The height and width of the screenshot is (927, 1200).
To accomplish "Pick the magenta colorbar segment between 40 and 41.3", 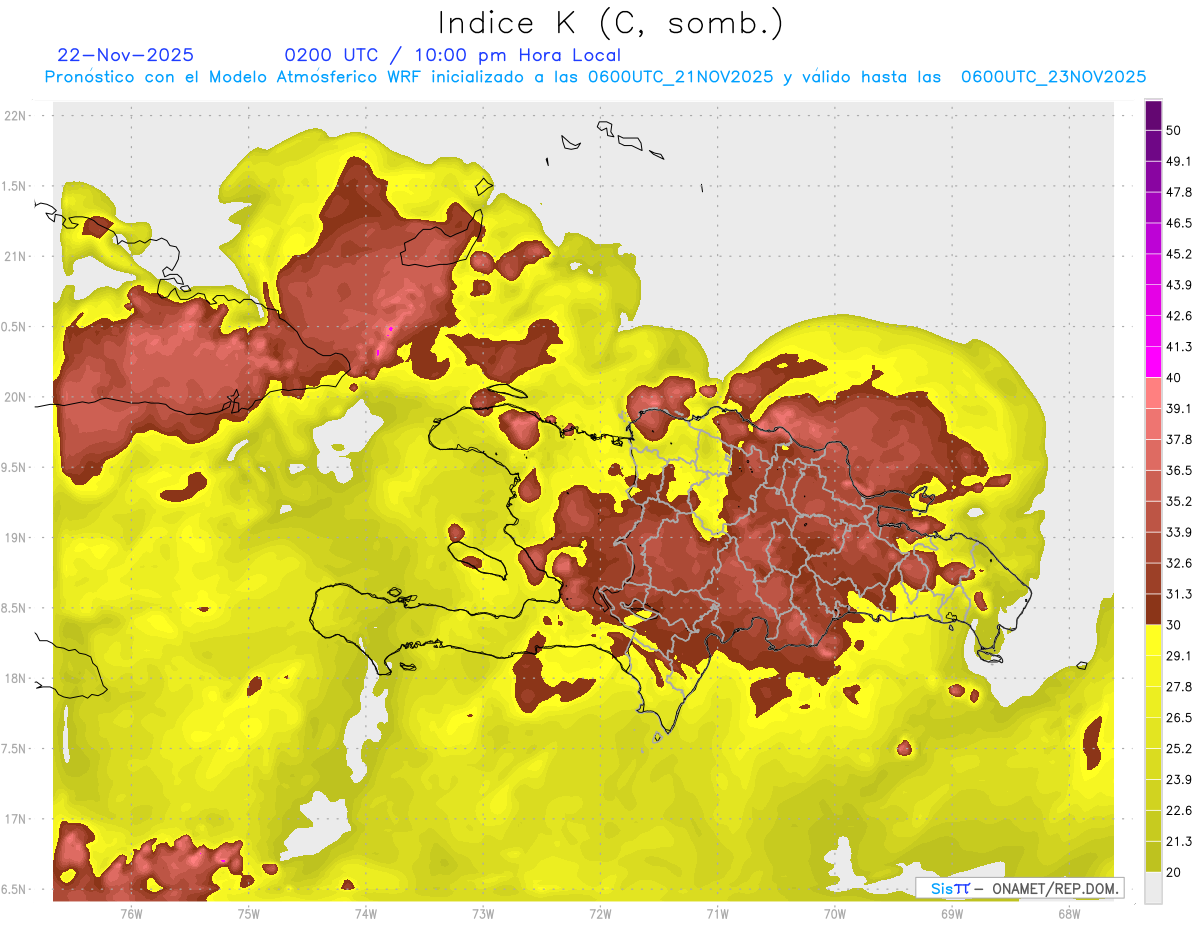I will pos(1153,362).
